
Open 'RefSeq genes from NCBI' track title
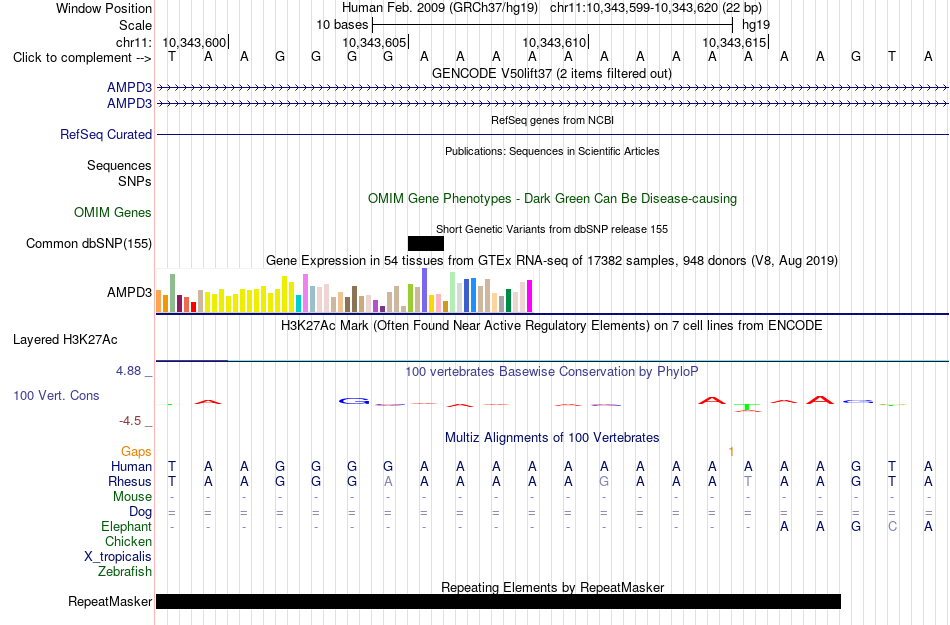click(552, 120)
